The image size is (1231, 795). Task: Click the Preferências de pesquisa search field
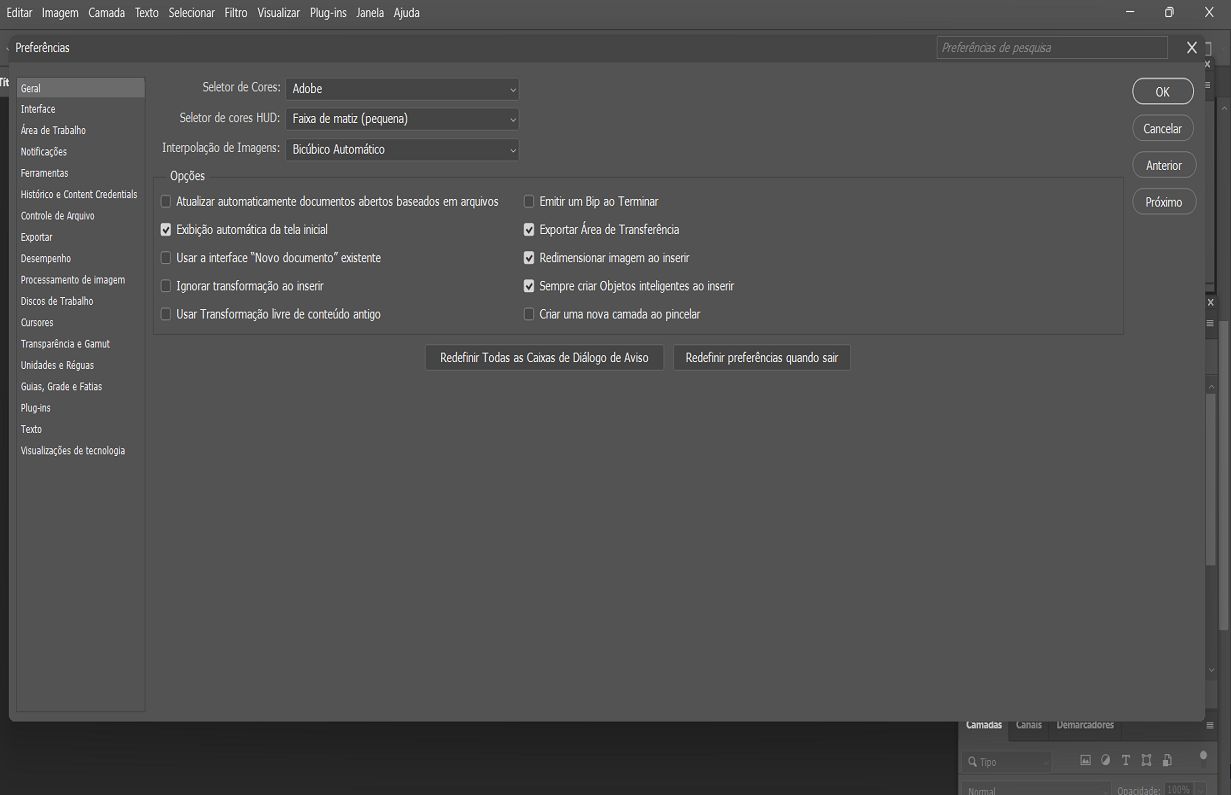[x=1051, y=47]
